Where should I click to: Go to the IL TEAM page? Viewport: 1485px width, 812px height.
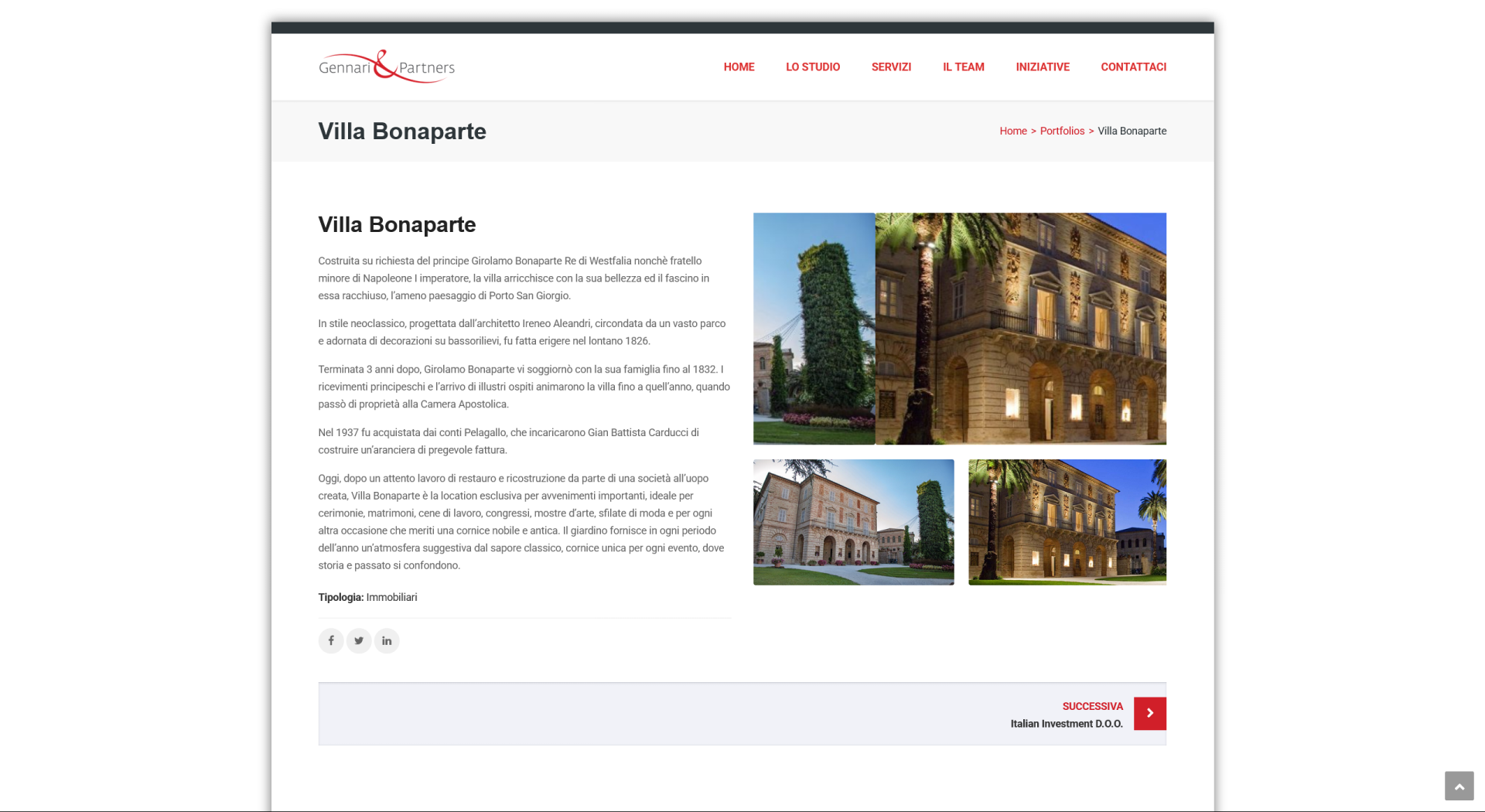click(963, 67)
